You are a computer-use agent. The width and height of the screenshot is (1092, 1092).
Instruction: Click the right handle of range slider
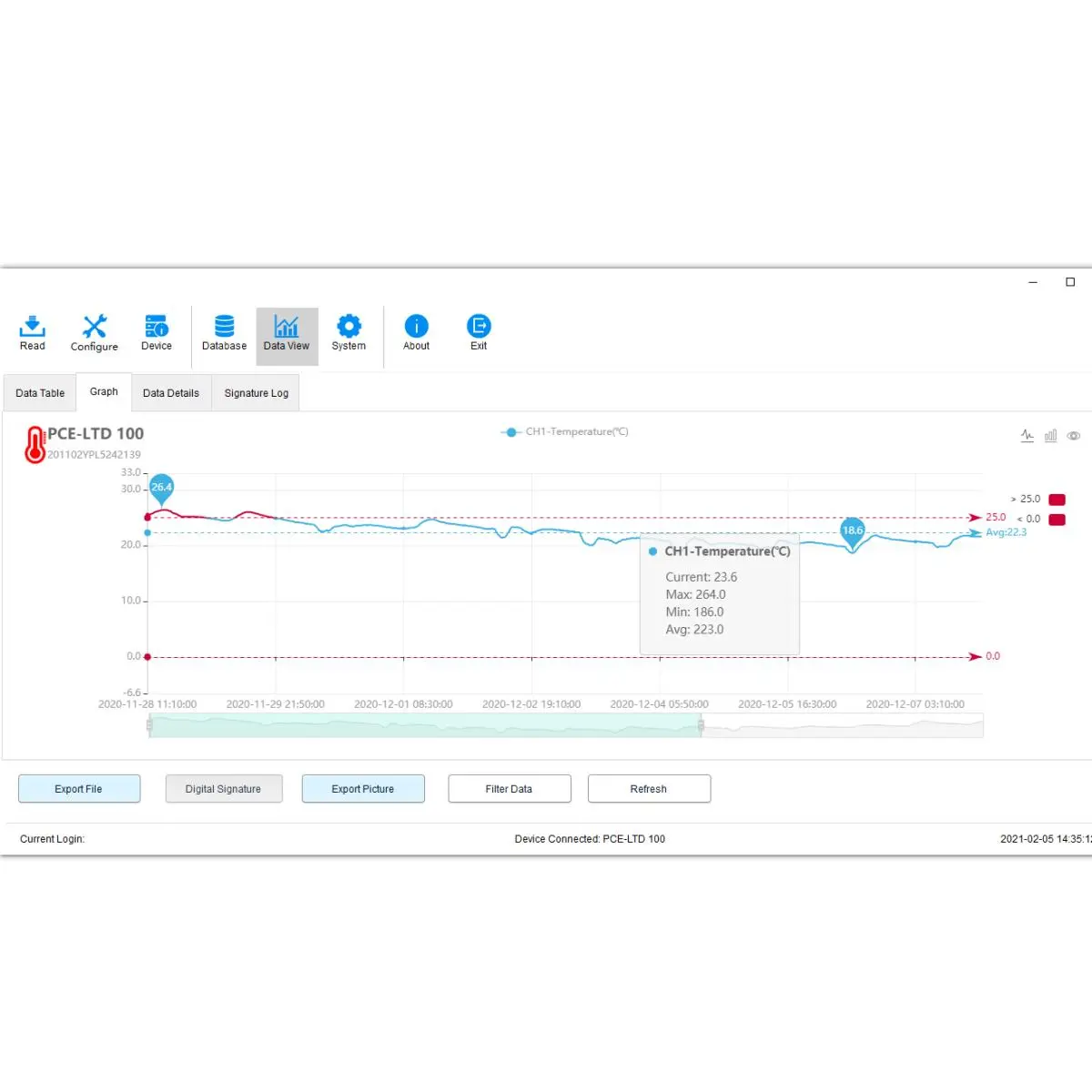pyautogui.click(x=701, y=725)
